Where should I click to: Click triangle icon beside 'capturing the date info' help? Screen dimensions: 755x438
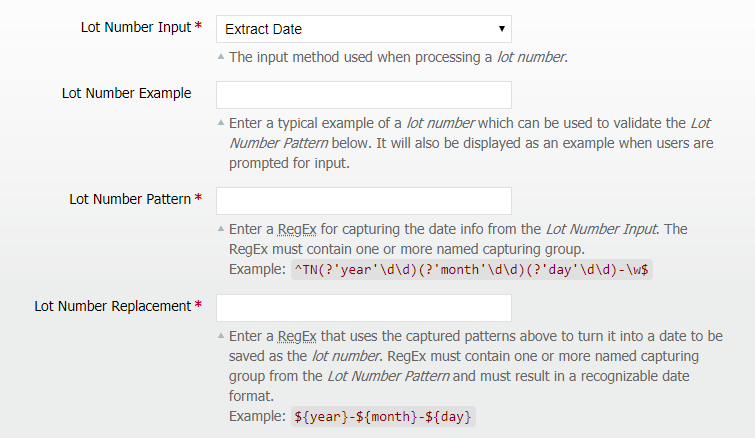pyautogui.click(x=221, y=228)
